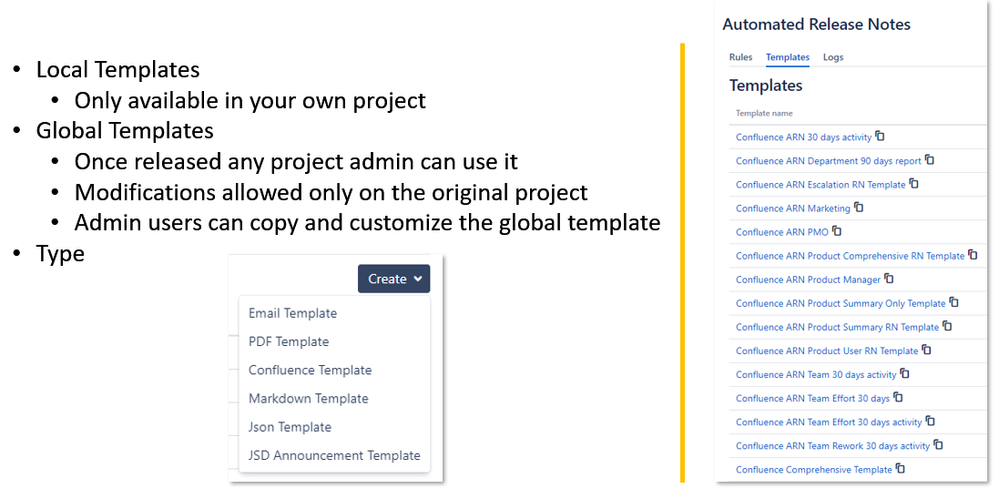Copy ARN Team Rework 30 days activity
The width and height of the screenshot is (999, 488).
(x=938, y=445)
